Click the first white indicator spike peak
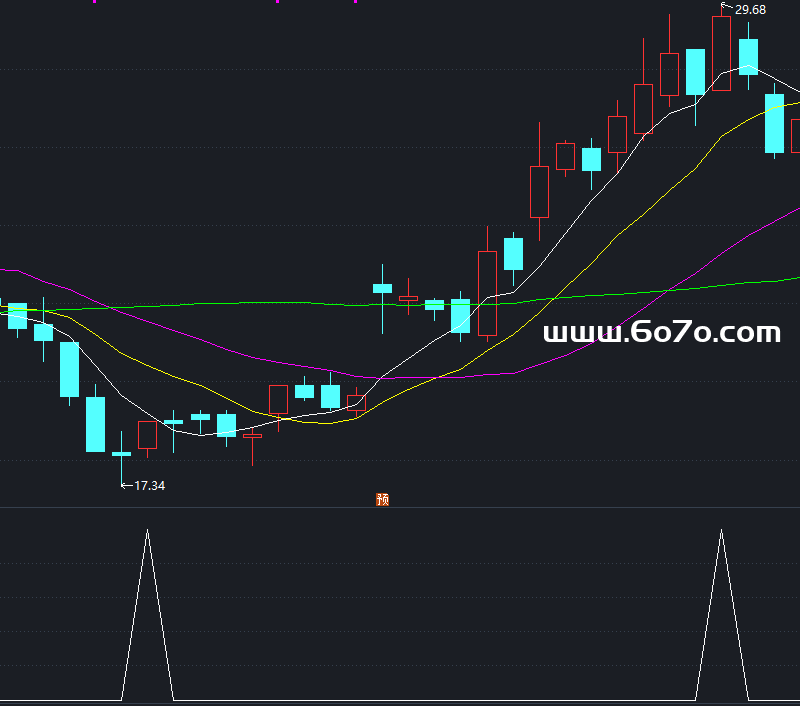This screenshot has width=800, height=706. point(147,531)
